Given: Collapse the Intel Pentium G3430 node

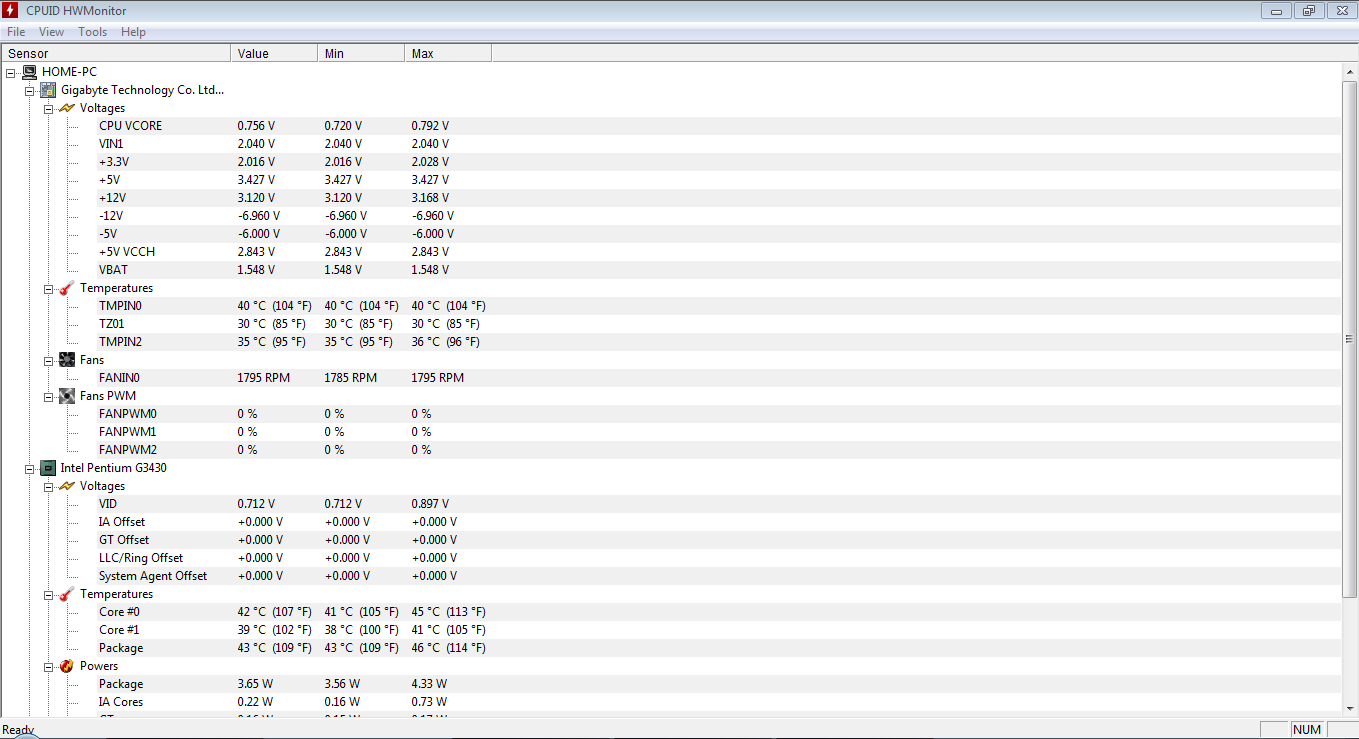Looking at the screenshot, I should point(29,468).
